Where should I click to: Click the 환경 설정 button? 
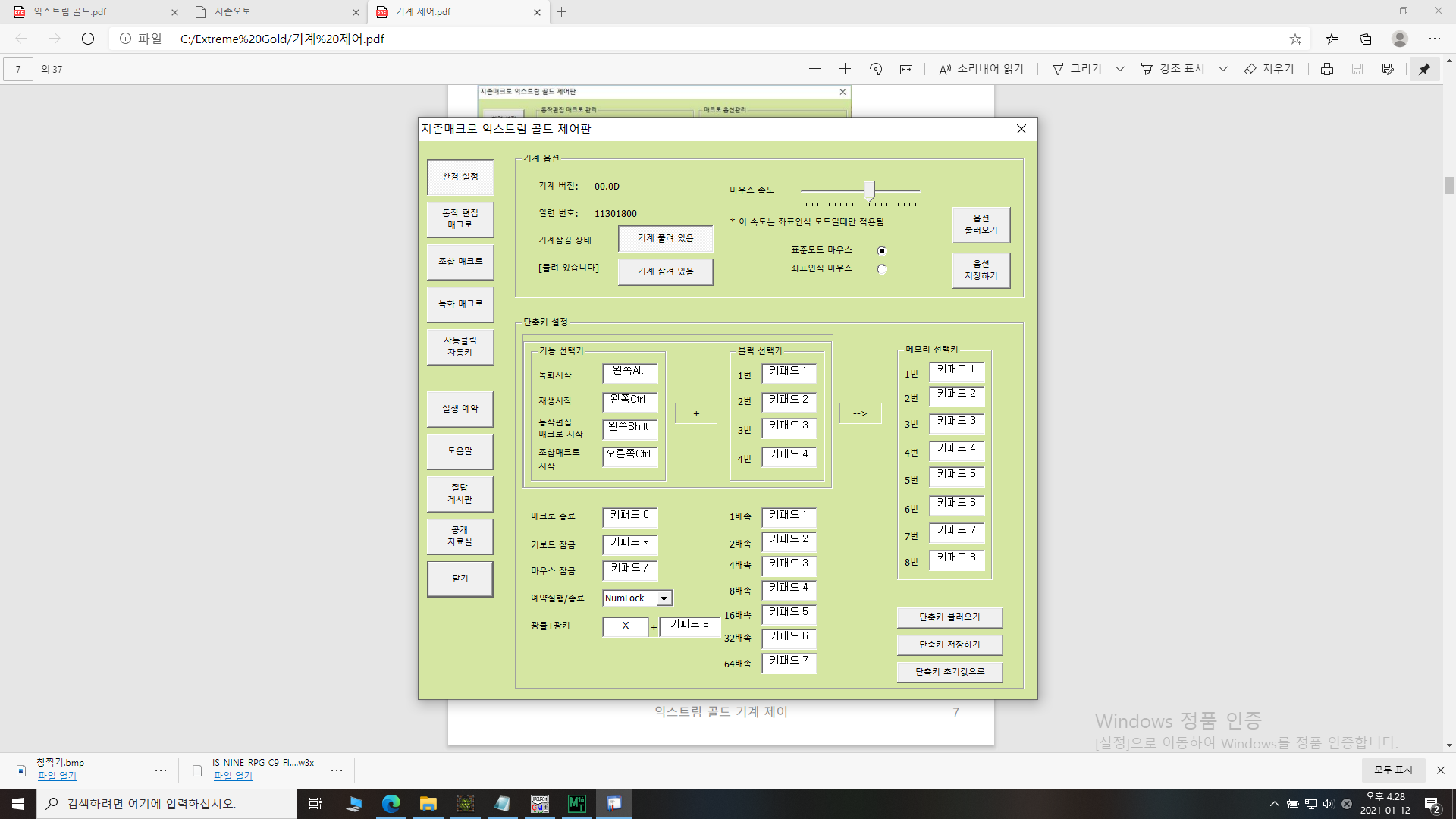(x=460, y=177)
